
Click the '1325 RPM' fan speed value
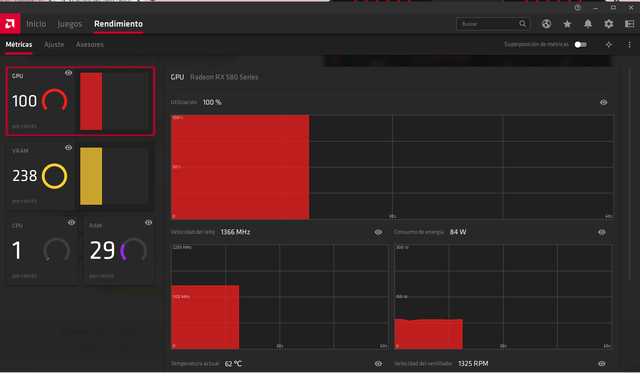(473, 364)
